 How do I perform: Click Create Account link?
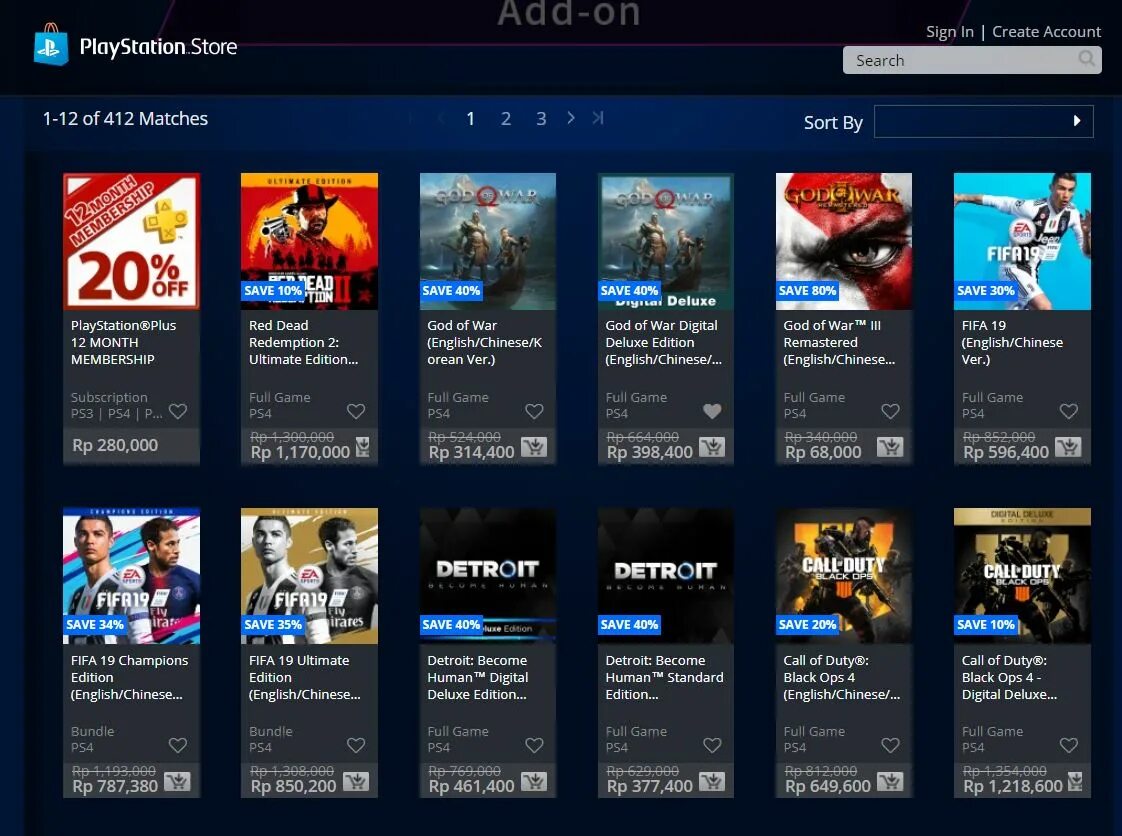coord(1046,31)
